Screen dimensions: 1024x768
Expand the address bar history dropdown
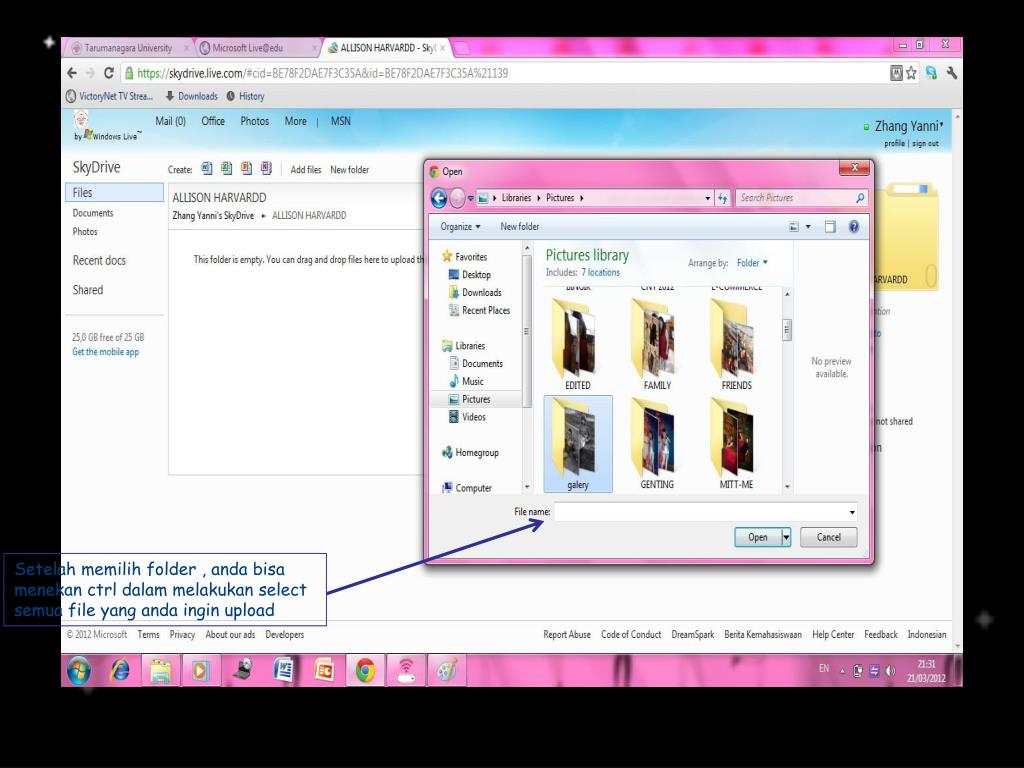tap(708, 198)
